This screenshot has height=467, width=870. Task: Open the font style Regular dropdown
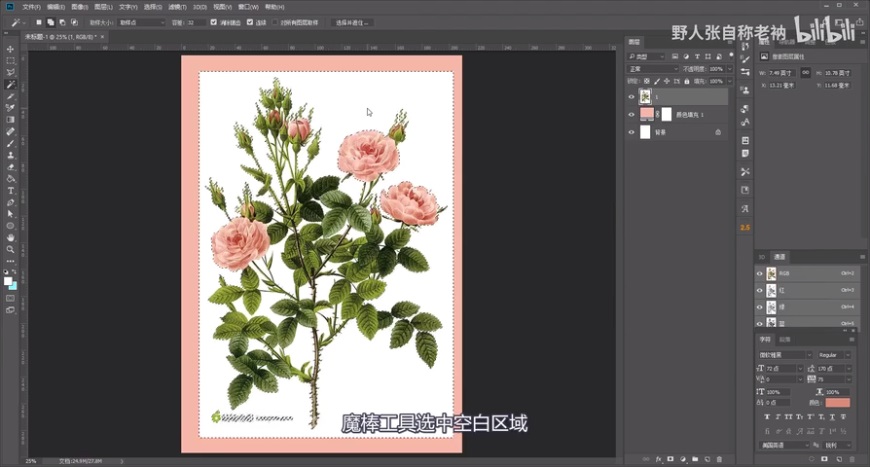(x=834, y=355)
